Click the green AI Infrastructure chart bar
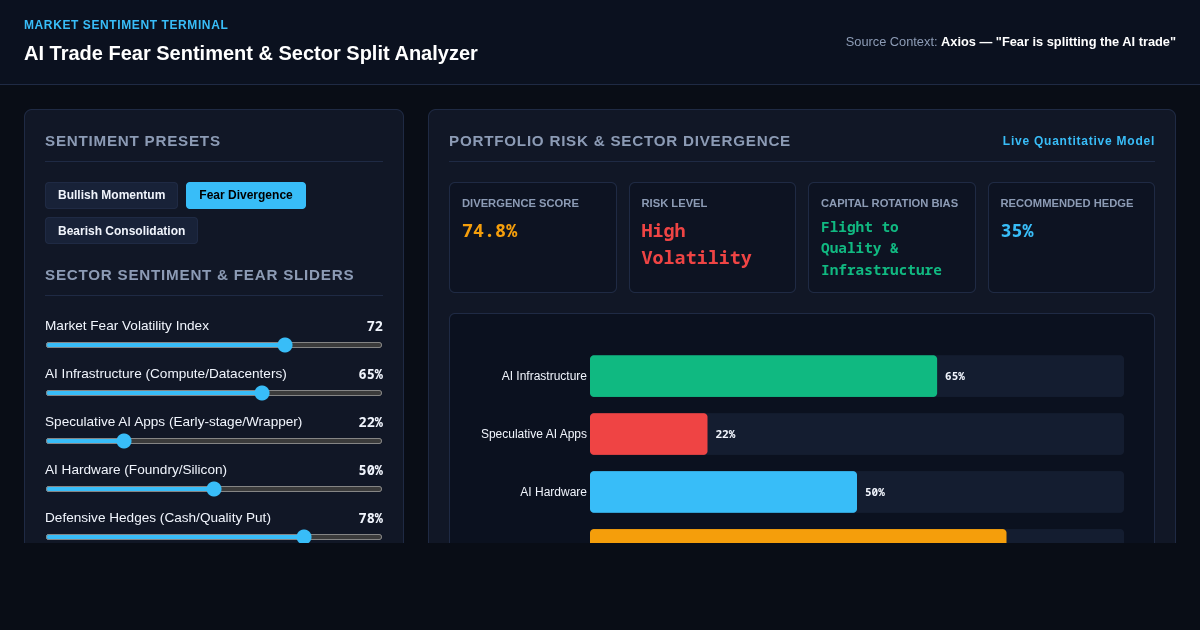The width and height of the screenshot is (1200, 630). pos(763,376)
